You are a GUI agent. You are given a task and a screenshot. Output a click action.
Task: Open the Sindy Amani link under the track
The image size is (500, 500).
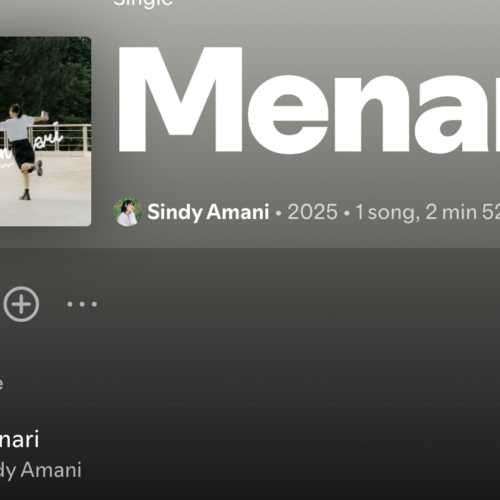(40, 470)
